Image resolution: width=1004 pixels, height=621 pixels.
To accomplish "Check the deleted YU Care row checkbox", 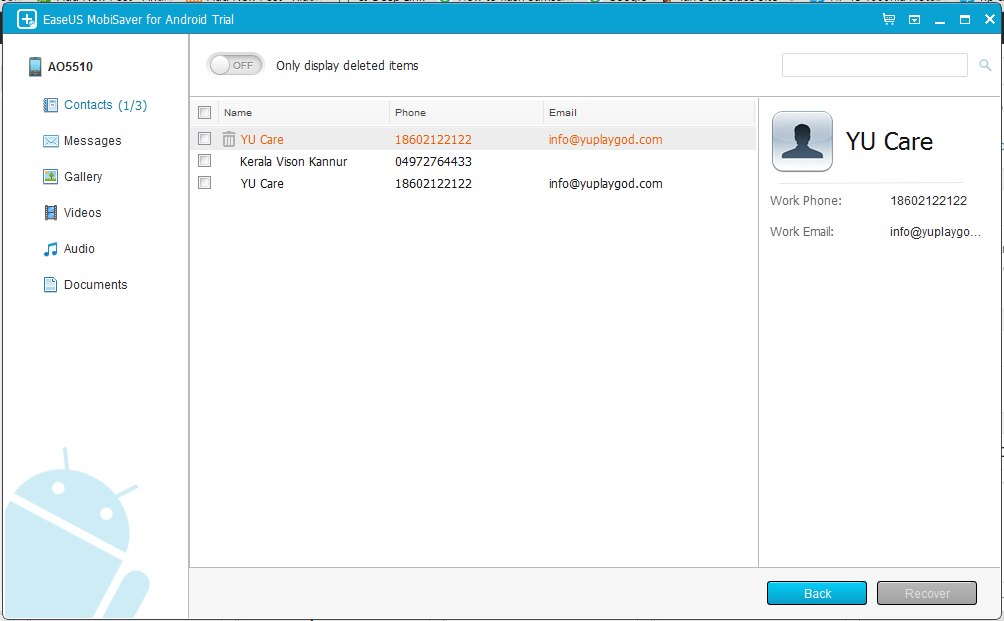I will [204, 138].
